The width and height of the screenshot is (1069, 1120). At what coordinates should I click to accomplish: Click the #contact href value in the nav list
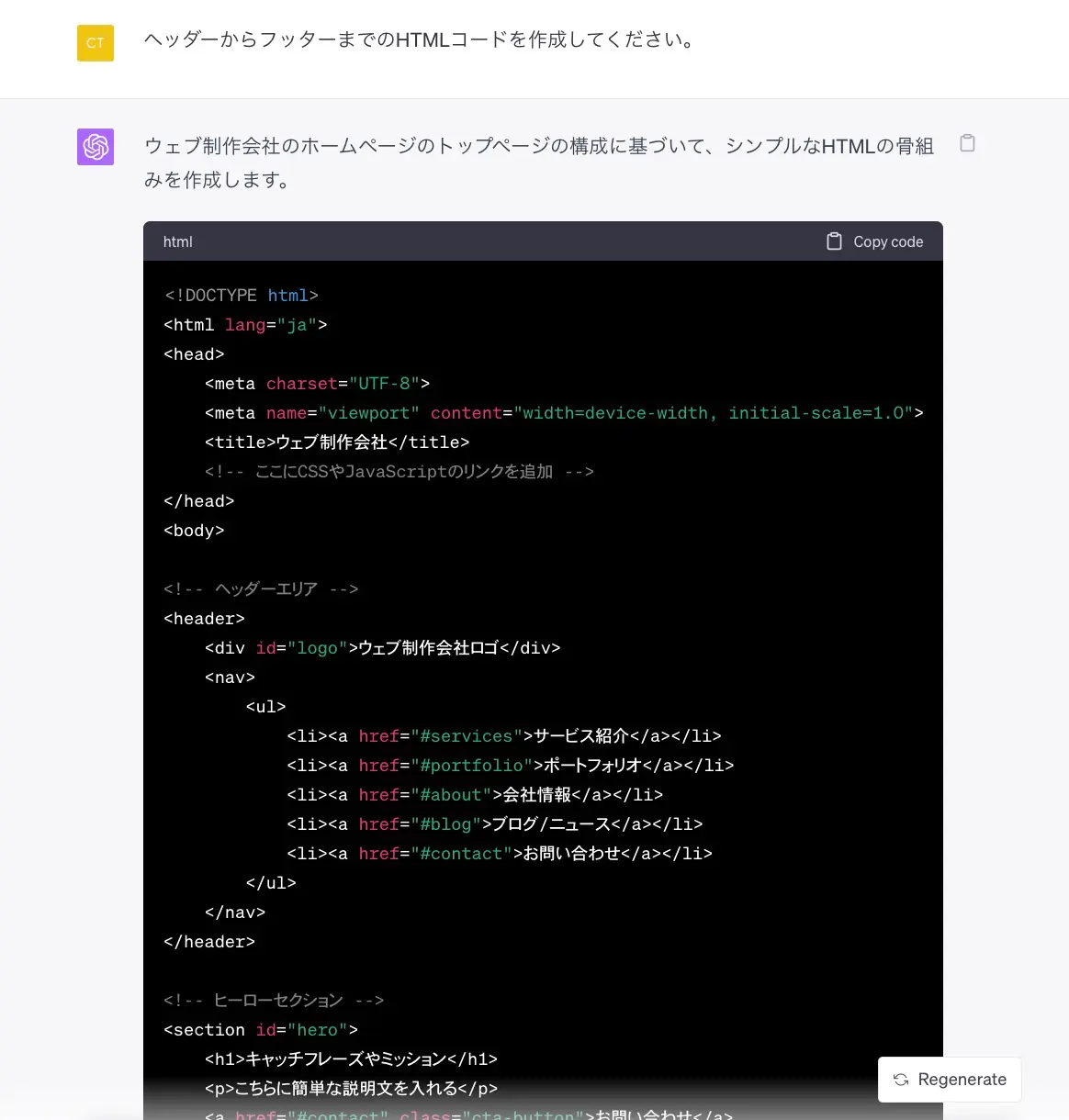point(464,853)
